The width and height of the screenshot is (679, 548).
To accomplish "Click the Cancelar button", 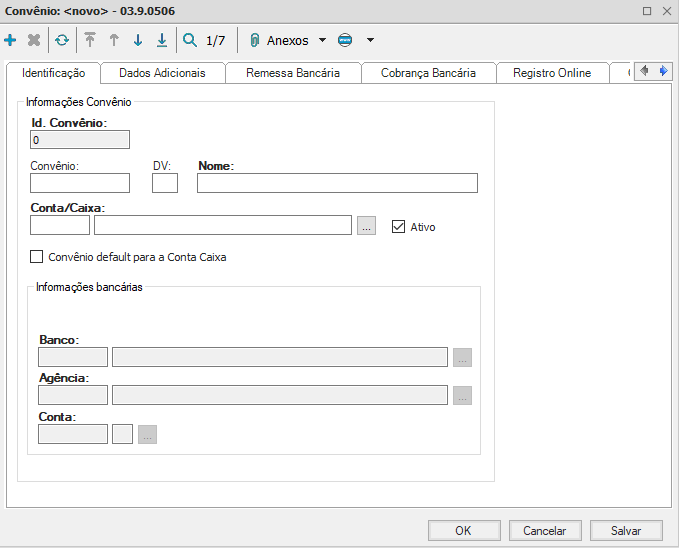I will pyautogui.click(x=545, y=531).
